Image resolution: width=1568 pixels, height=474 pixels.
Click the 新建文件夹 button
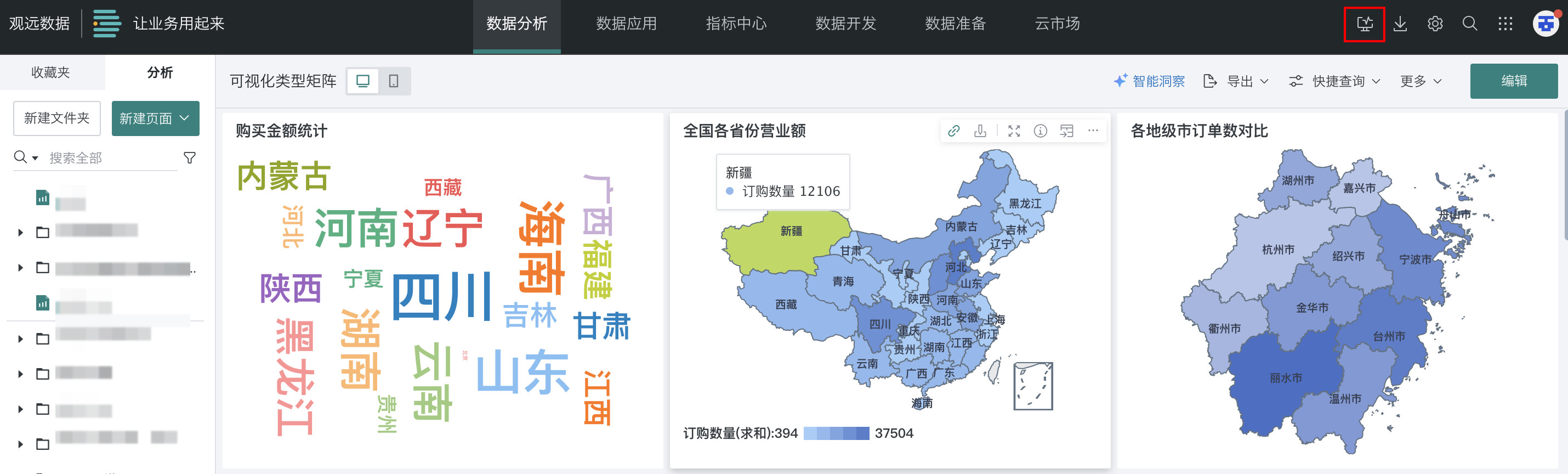click(x=56, y=118)
